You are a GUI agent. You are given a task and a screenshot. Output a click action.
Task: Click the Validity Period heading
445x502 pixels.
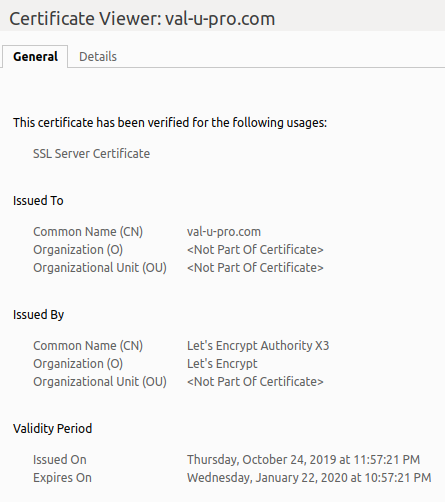(x=52, y=429)
